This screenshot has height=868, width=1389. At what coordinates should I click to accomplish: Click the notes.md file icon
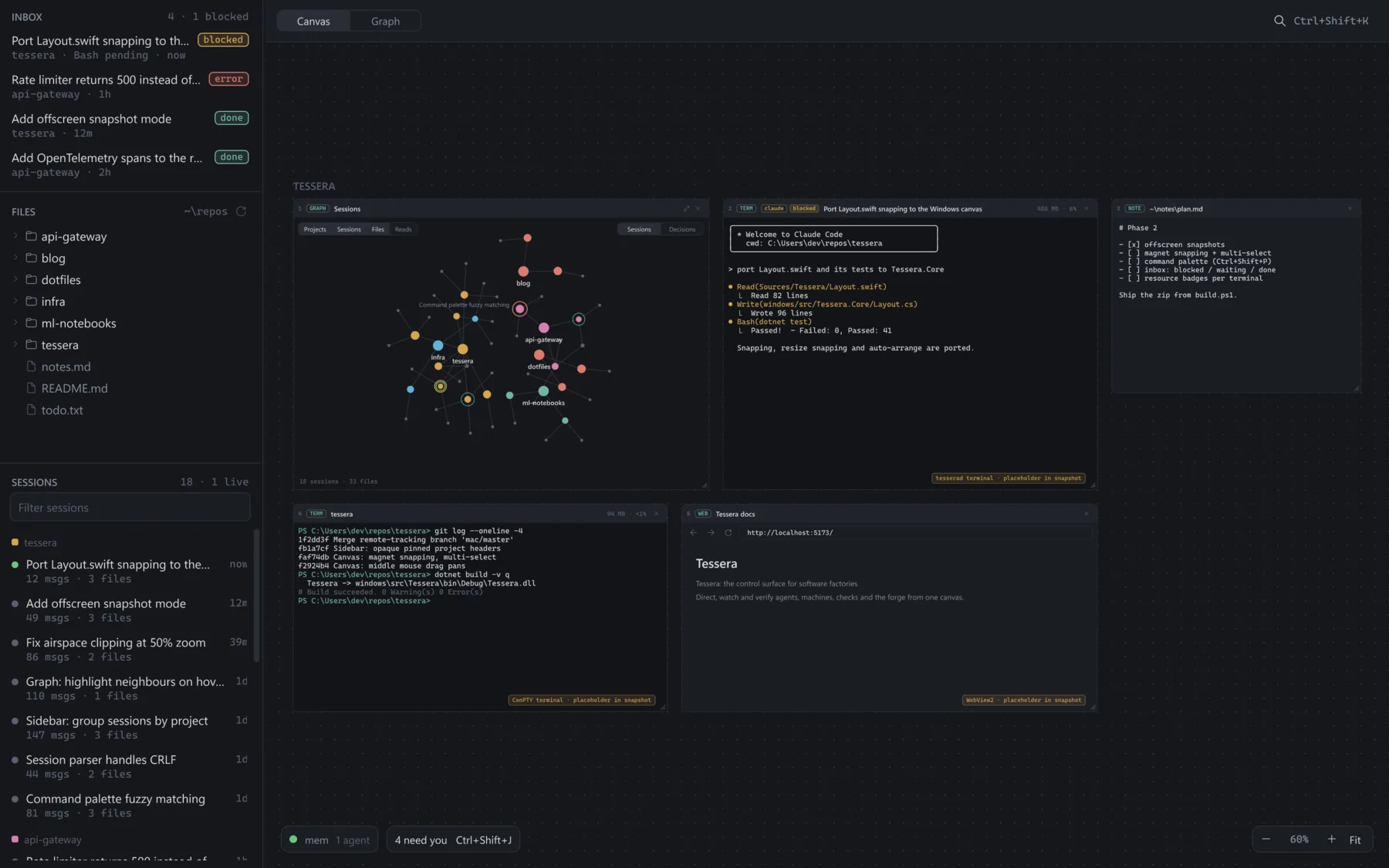(x=31, y=366)
